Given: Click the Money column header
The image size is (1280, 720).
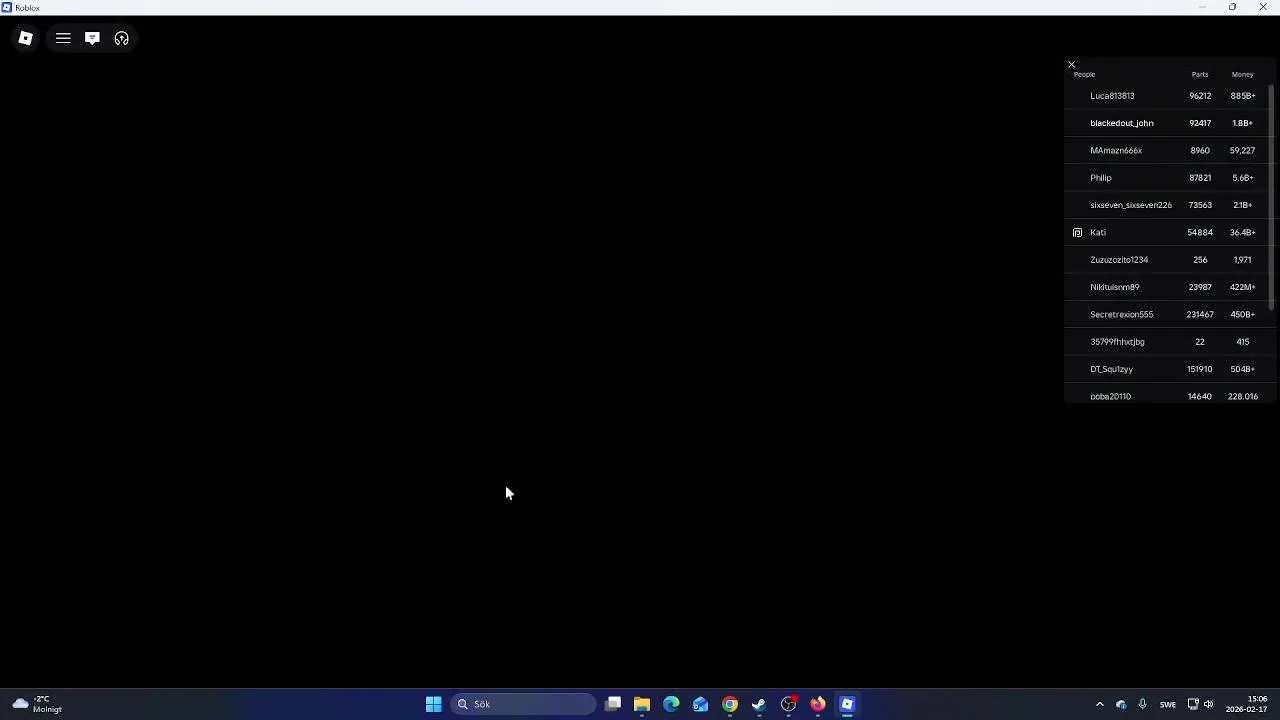Looking at the screenshot, I should [1242, 74].
